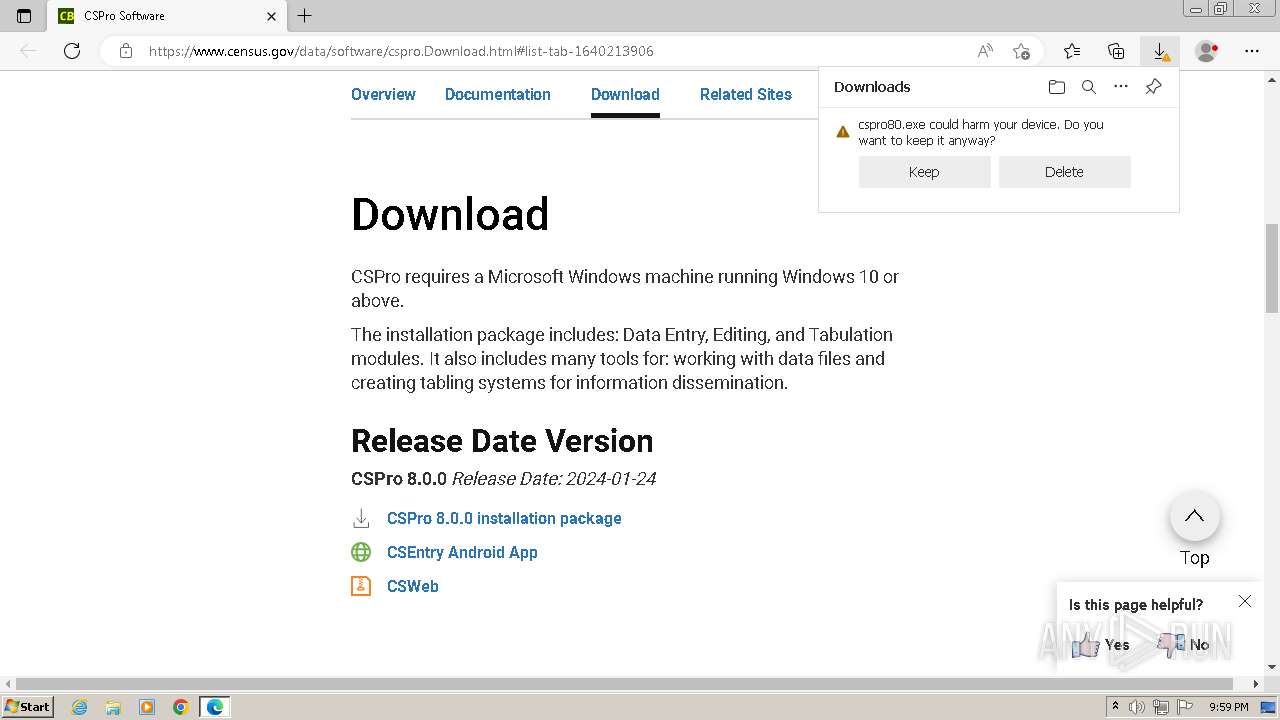Open the Windows Start button

click(x=27, y=706)
